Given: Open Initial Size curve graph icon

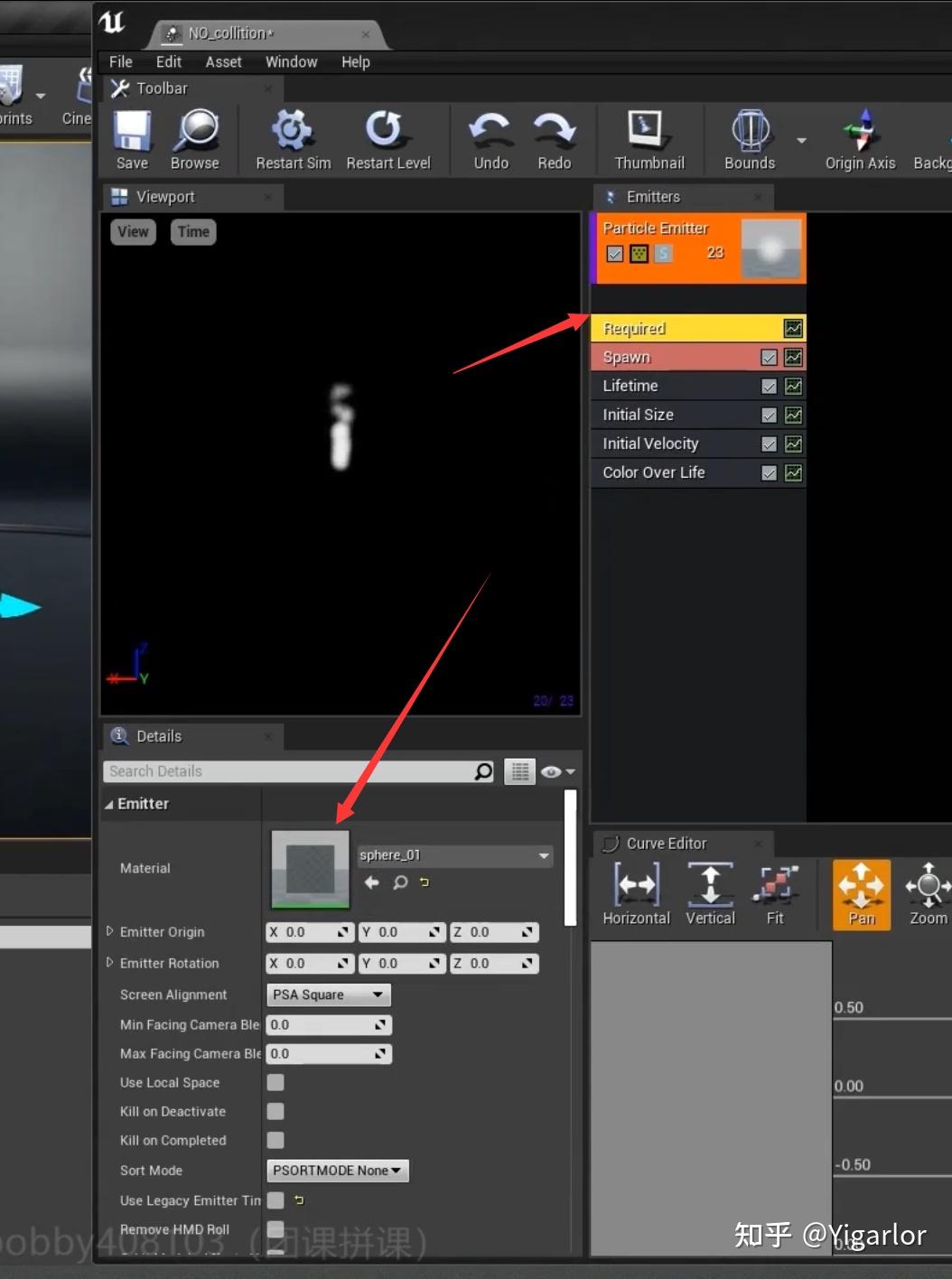Looking at the screenshot, I should coord(793,415).
